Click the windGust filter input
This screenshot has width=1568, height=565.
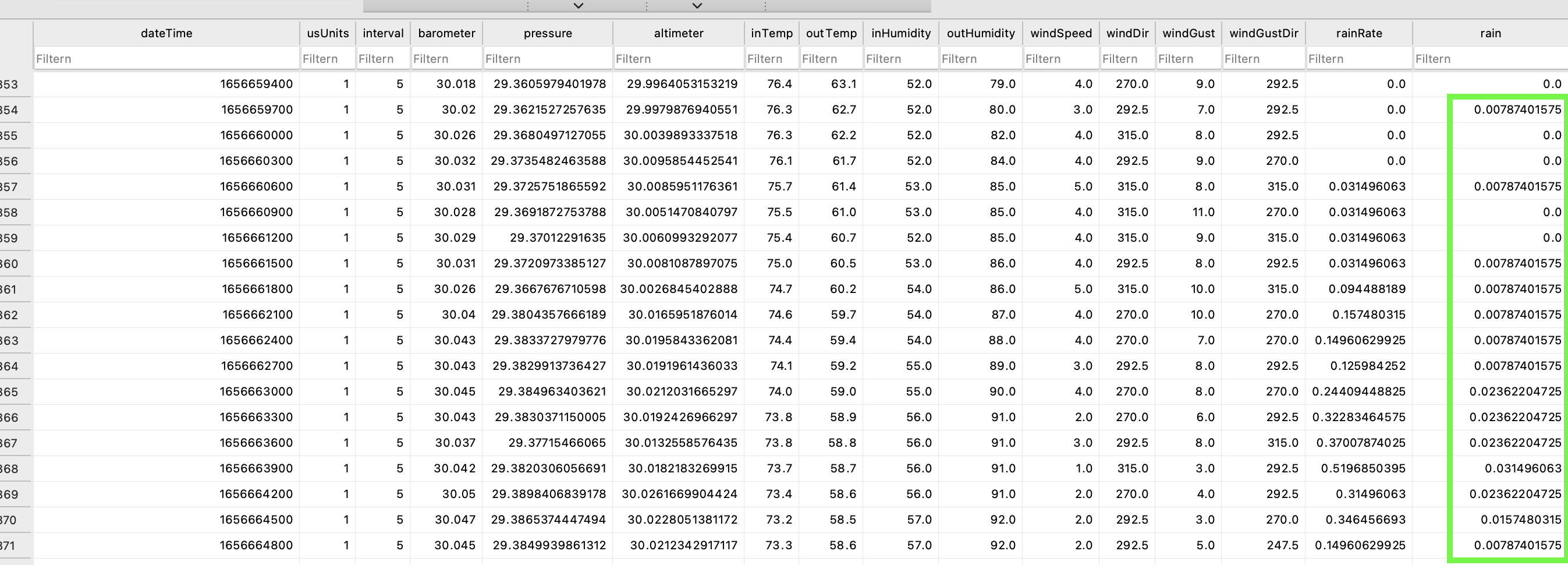pos(1188,58)
